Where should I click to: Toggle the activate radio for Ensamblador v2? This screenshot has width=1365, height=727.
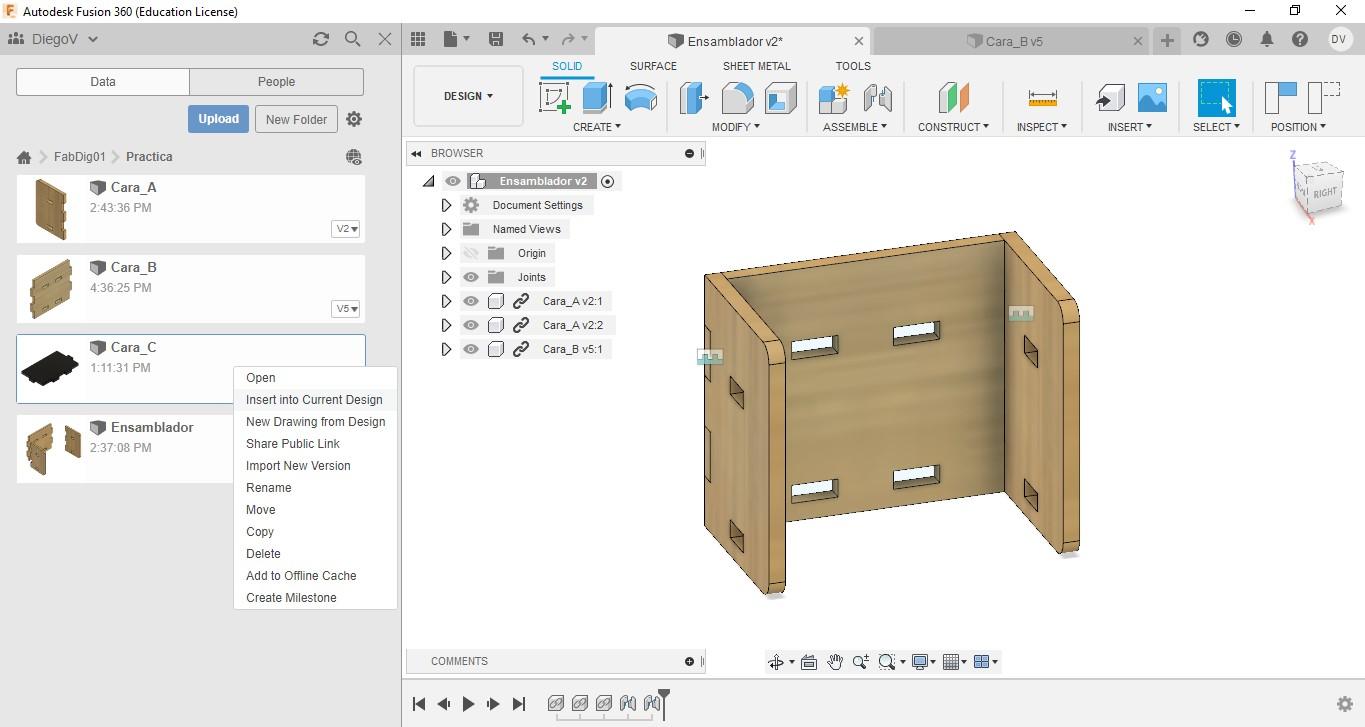[x=607, y=181]
